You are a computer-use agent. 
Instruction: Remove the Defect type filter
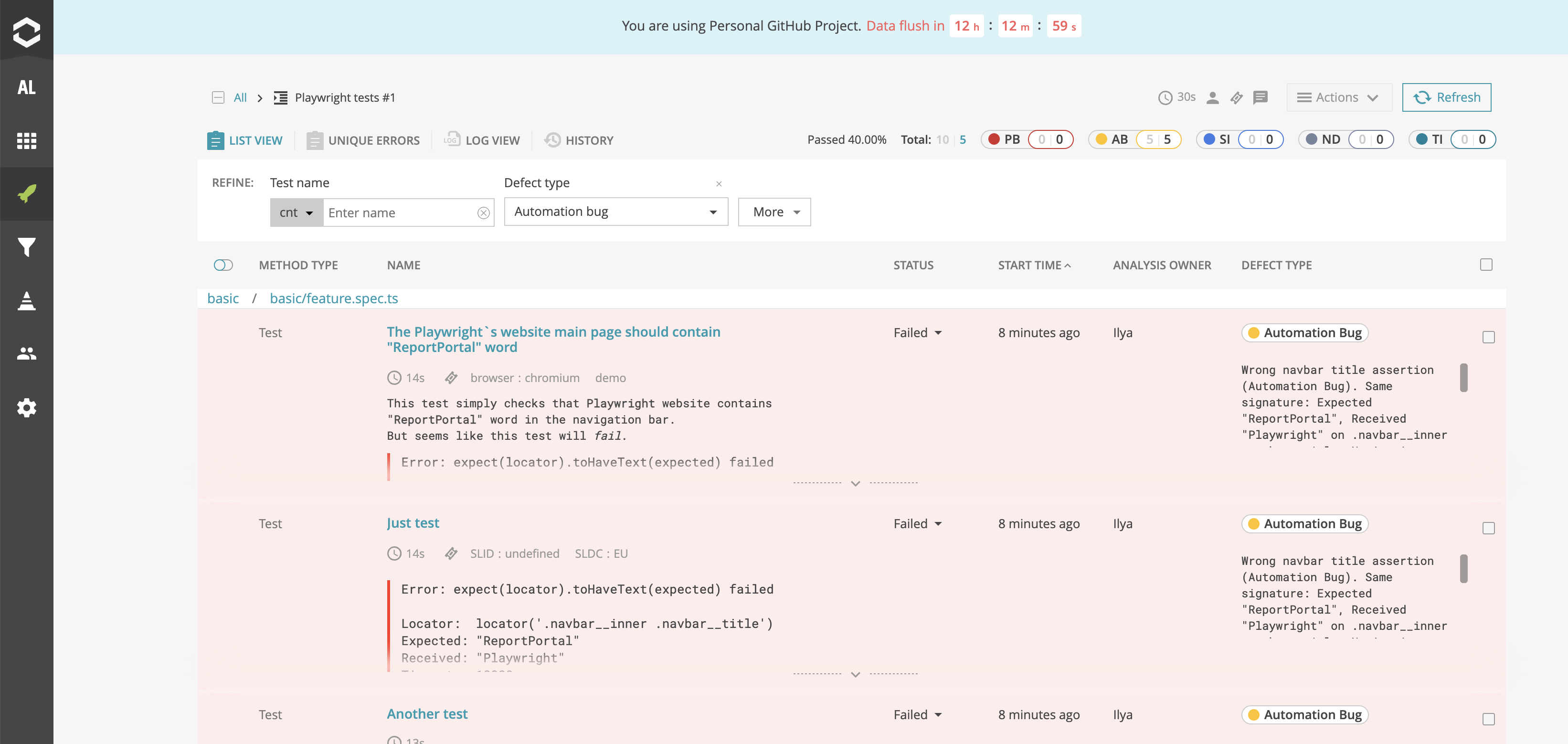coord(719,183)
